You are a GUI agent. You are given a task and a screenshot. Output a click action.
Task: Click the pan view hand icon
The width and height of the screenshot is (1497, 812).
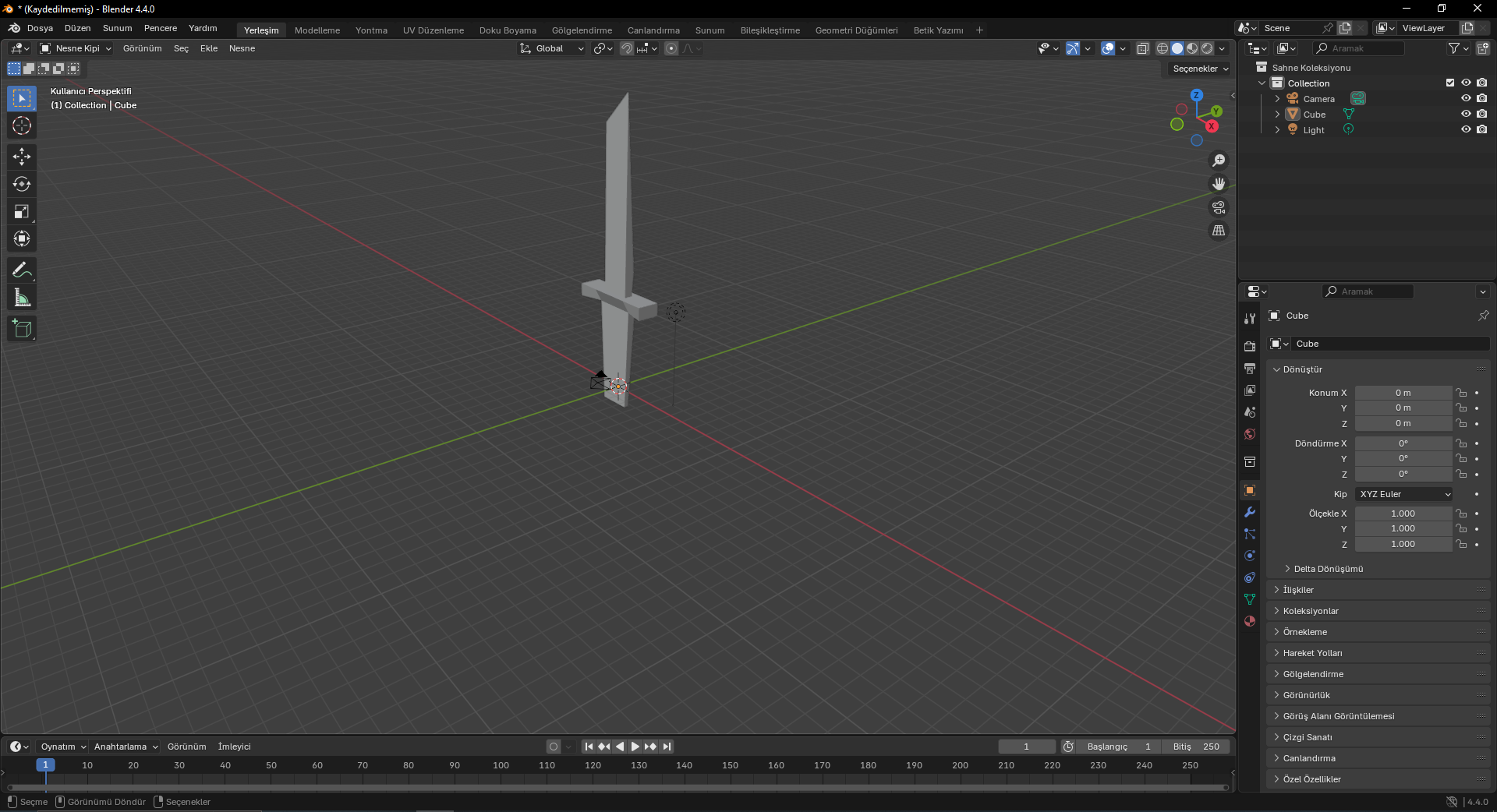(1219, 184)
